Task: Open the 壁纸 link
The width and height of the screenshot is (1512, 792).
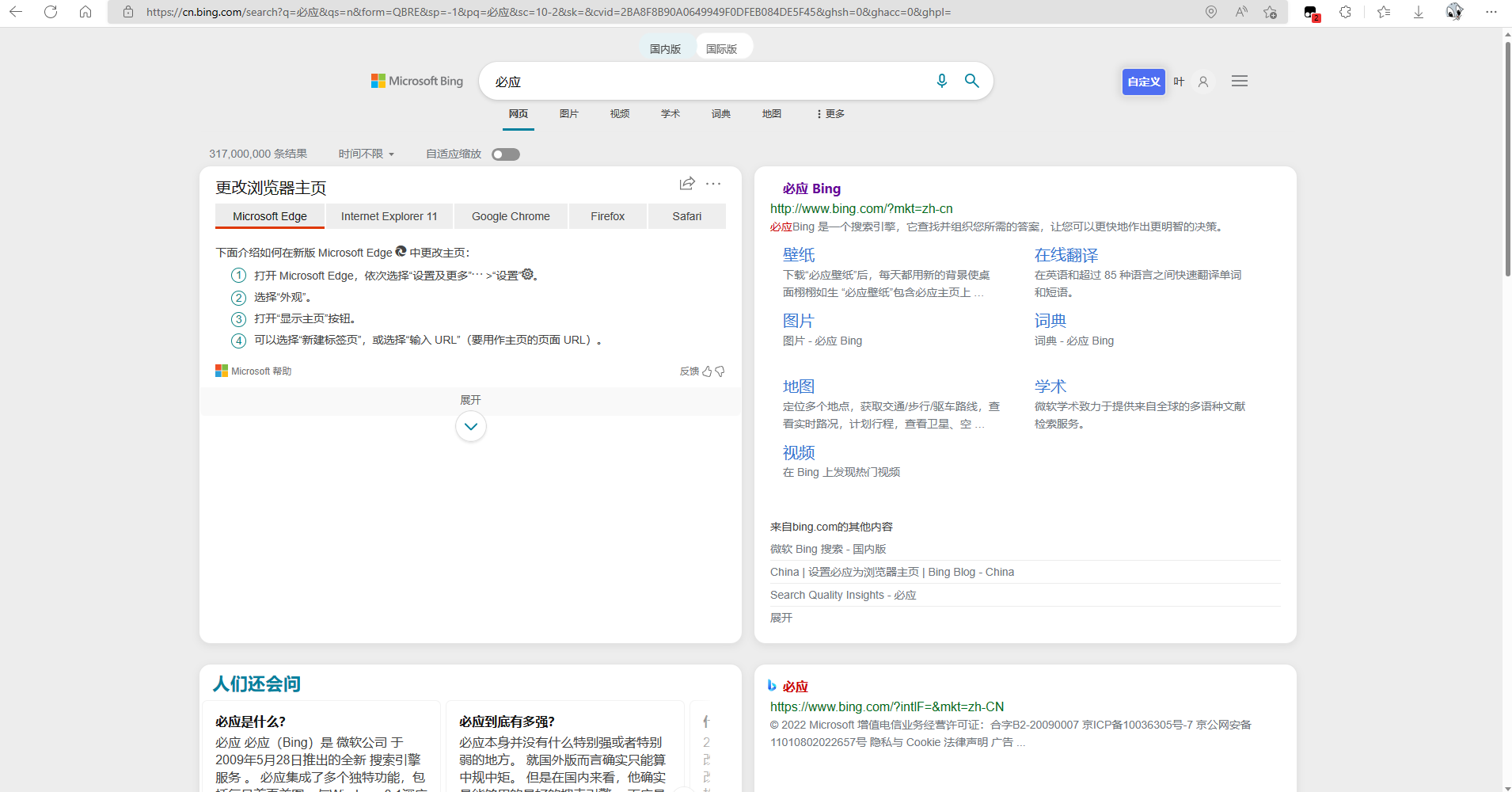Action: pyautogui.click(x=799, y=255)
